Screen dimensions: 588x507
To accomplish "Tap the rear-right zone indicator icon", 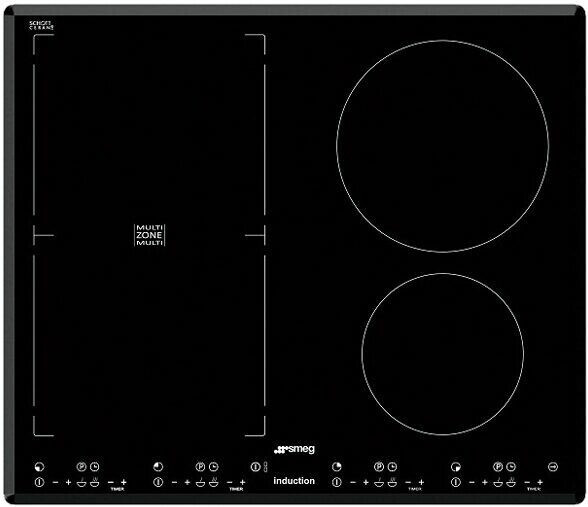I will pos(336,466).
